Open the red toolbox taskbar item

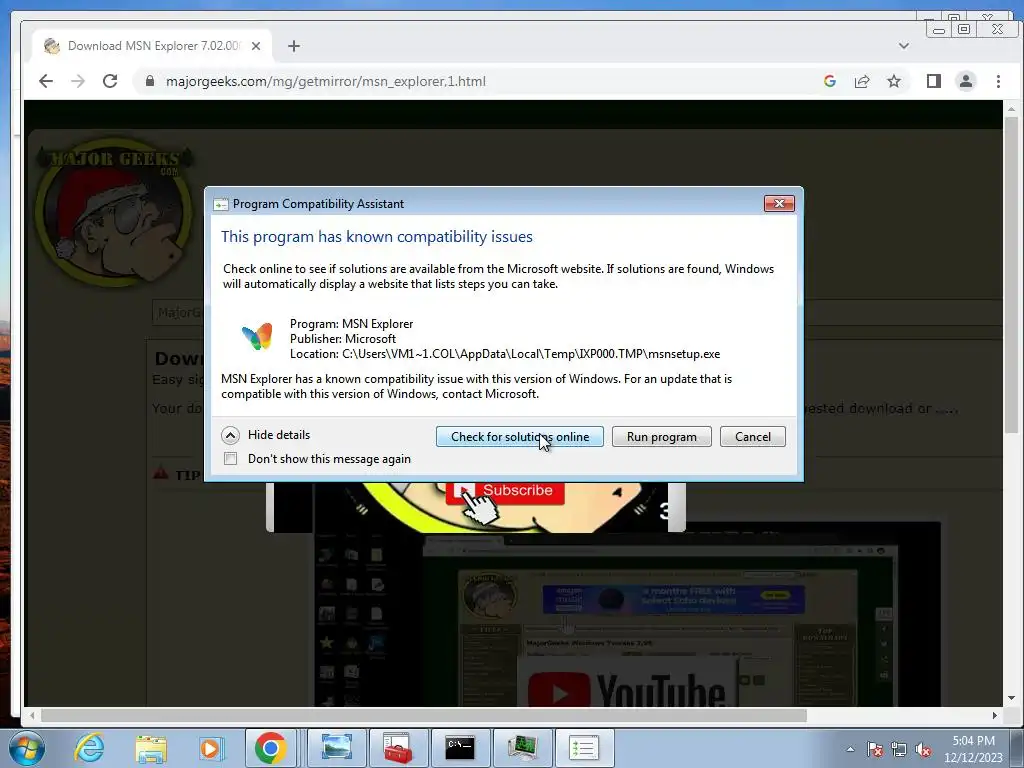tap(398, 748)
